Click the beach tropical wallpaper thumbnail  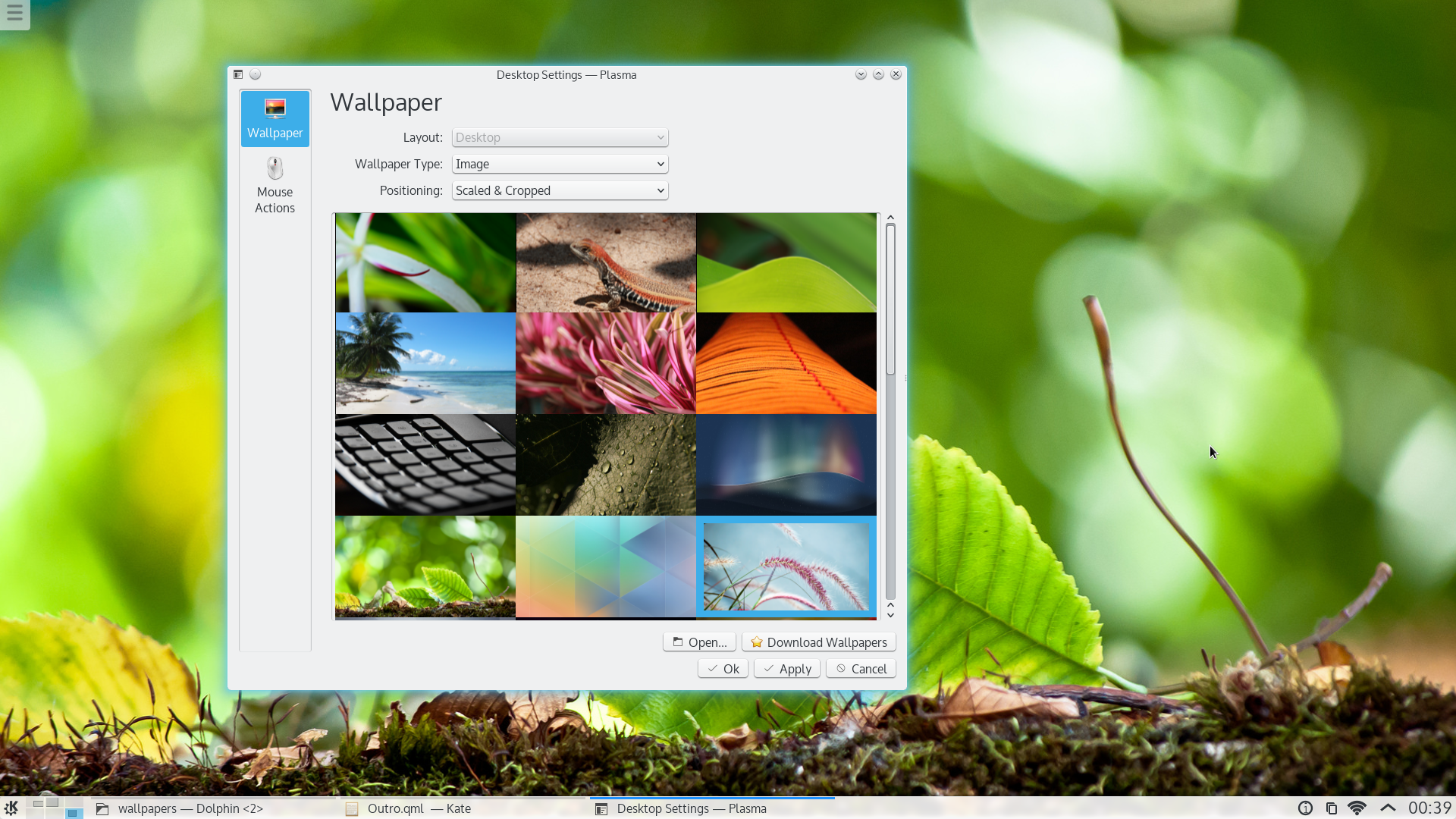[x=425, y=363]
